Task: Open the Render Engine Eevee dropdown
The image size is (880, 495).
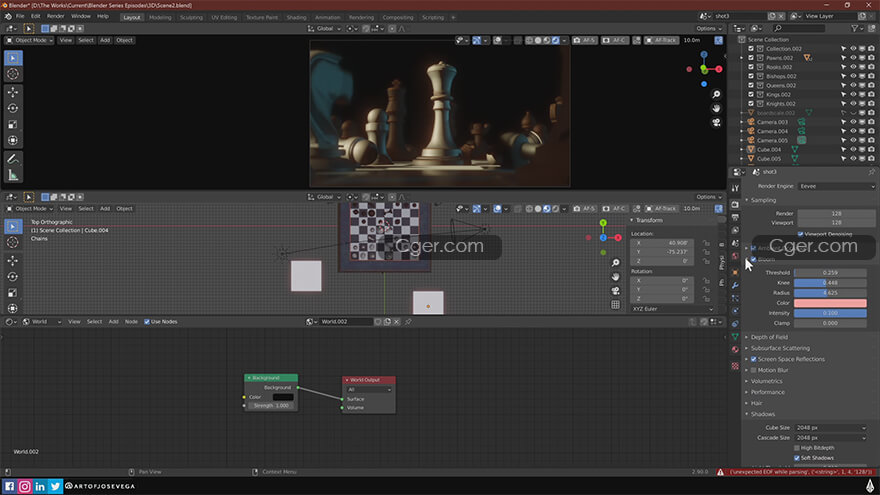Action: click(836, 186)
